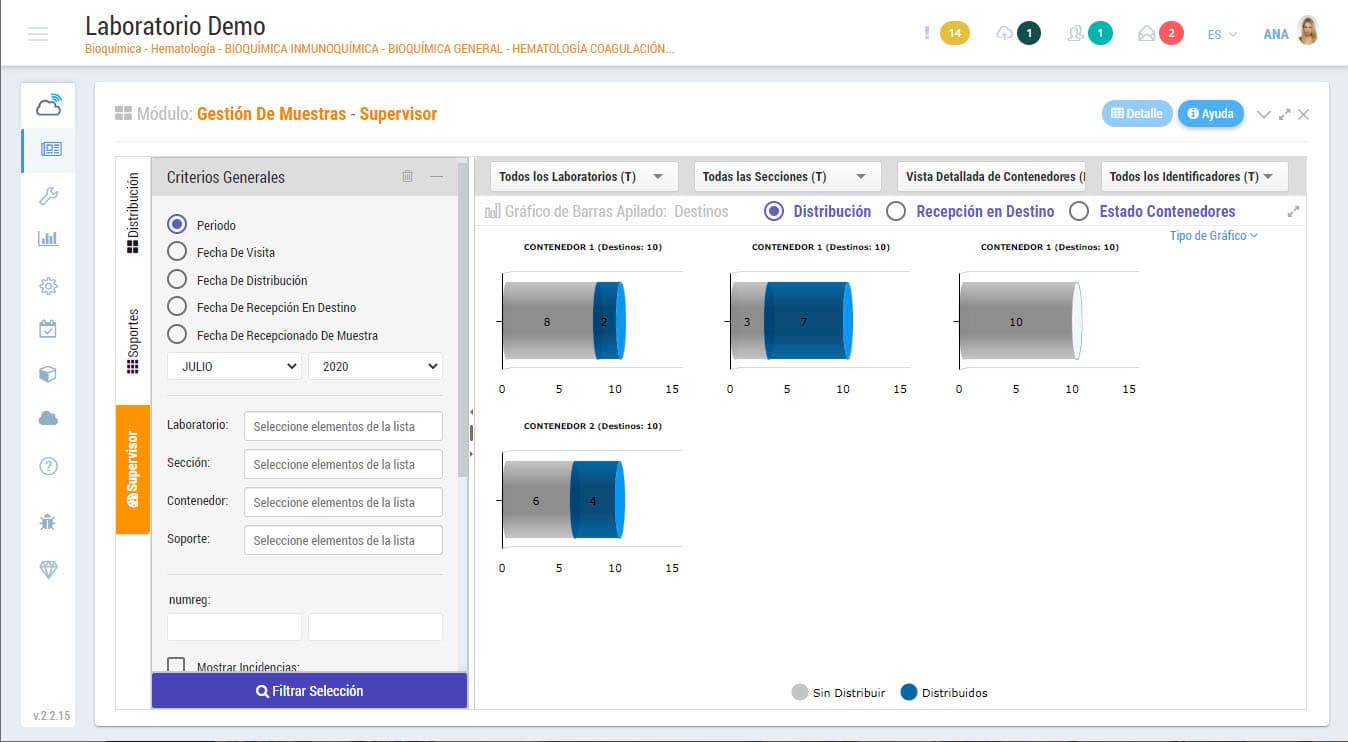The width and height of the screenshot is (1348, 742).
Task: Select the Fecha De Distribución radio option
Action: (x=177, y=280)
